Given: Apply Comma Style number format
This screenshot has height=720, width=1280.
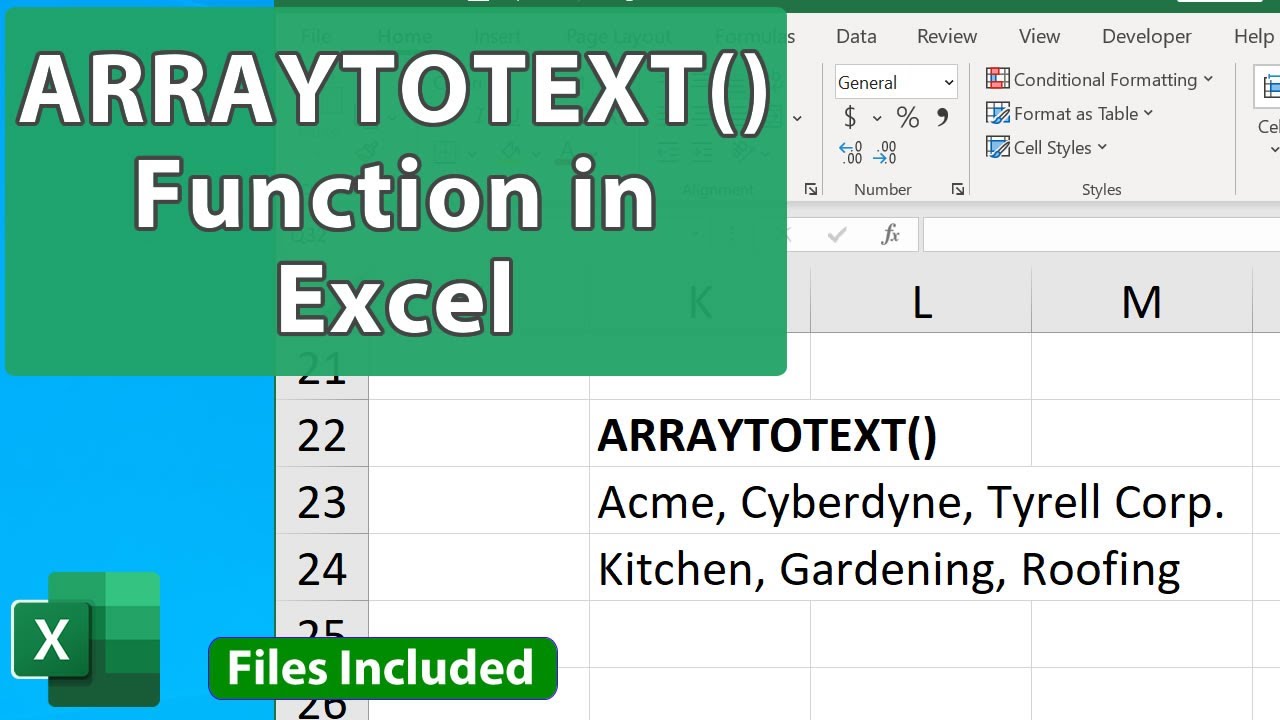Looking at the screenshot, I should tap(942, 118).
